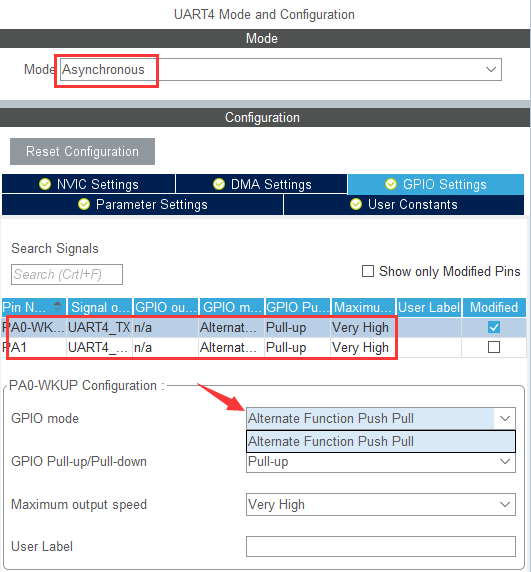Select the PA1 pin row
Screen dimensions: 531x572
pos(263,347)
